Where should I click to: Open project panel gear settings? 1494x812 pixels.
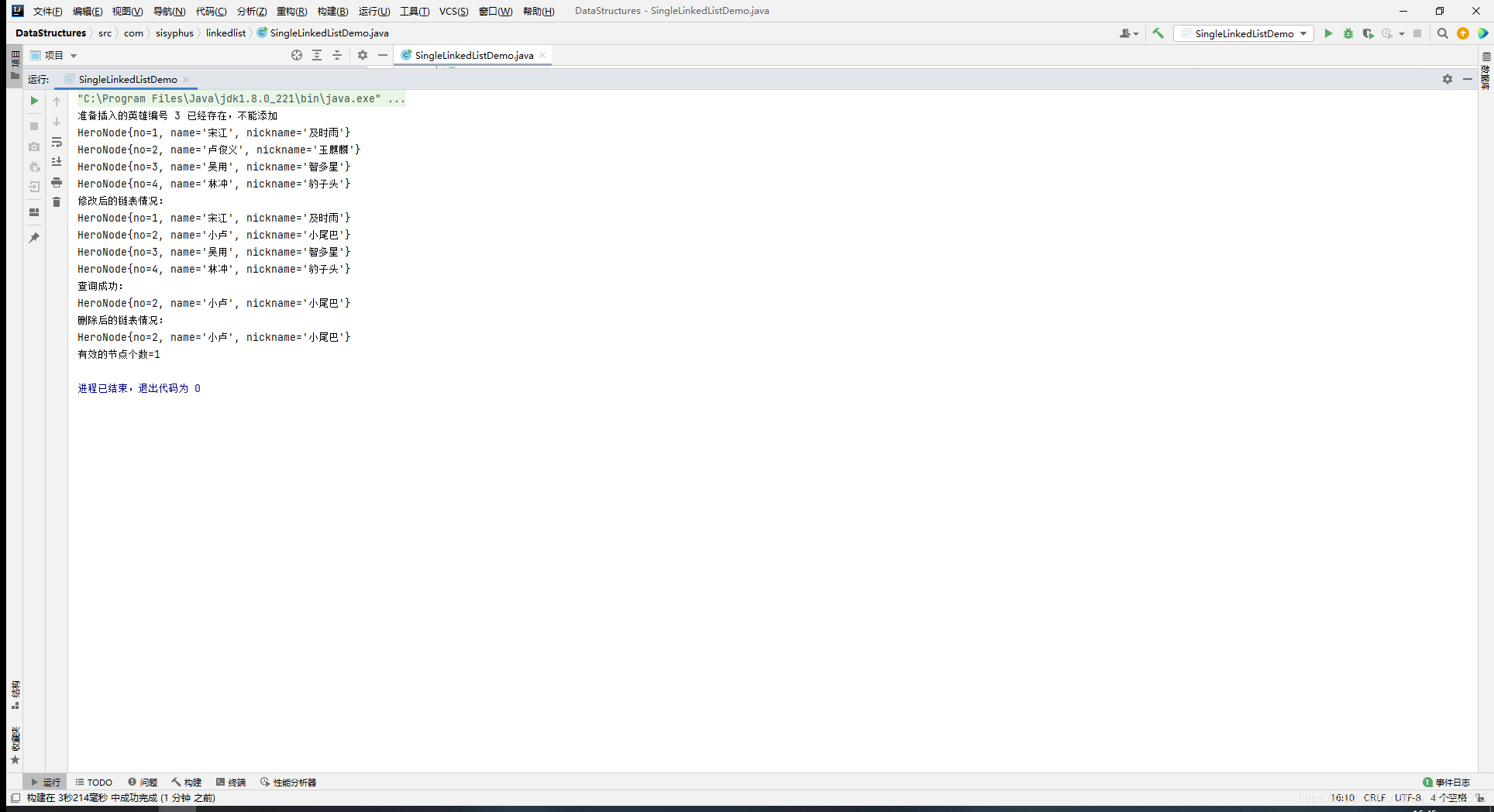point(363,55)
